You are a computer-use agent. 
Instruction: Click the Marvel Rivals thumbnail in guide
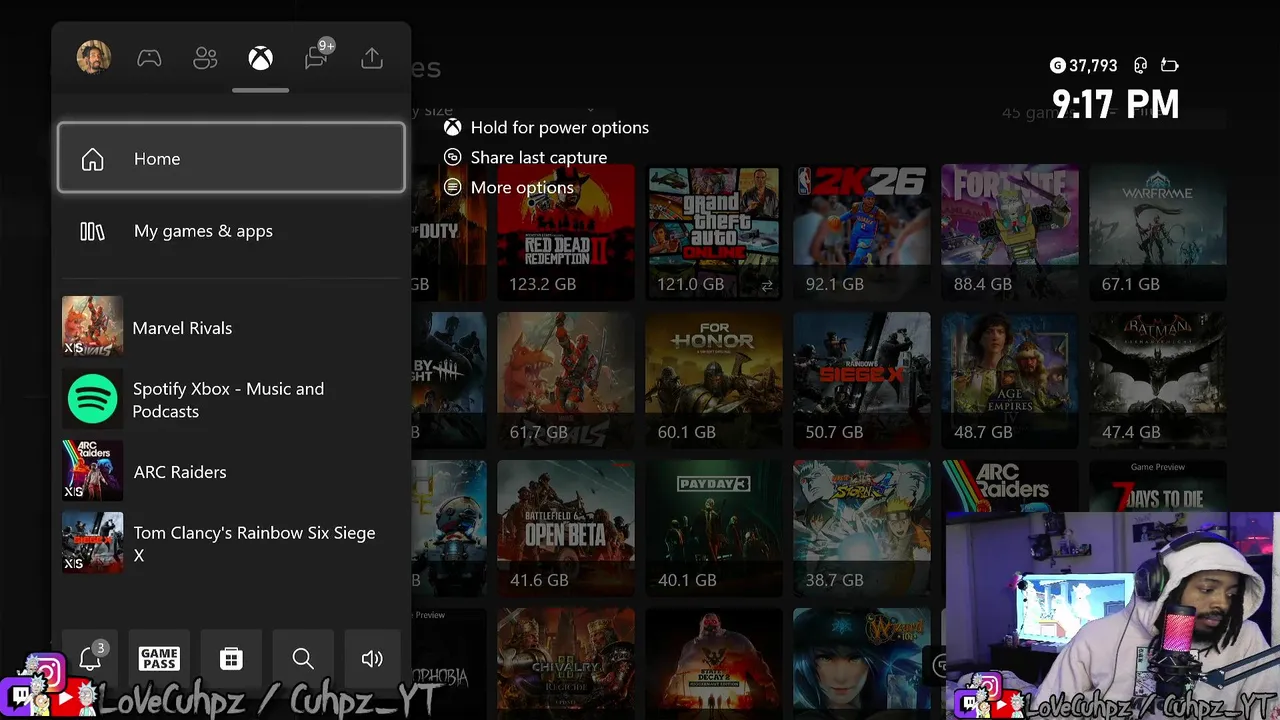click(92, 326)
